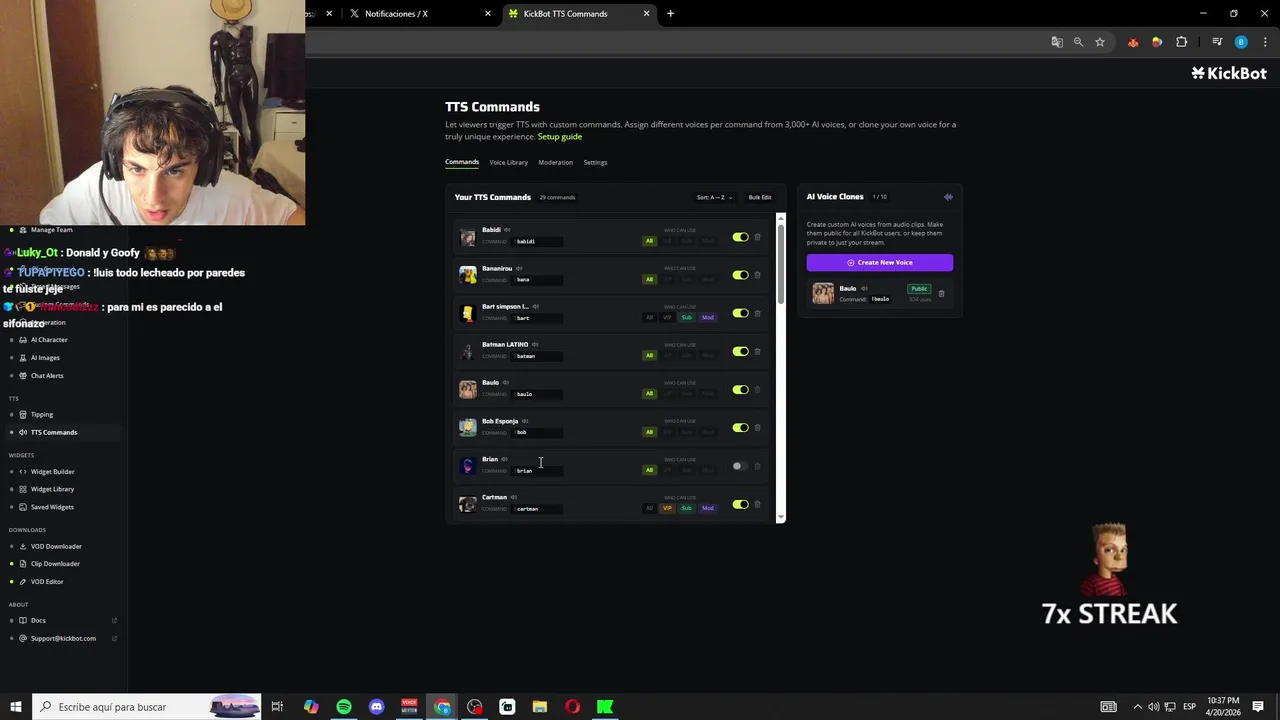The height and width of the screenshot is (720, 1280).
Task: Delete the Bananirou TTS command
Action: click(757, 275)
